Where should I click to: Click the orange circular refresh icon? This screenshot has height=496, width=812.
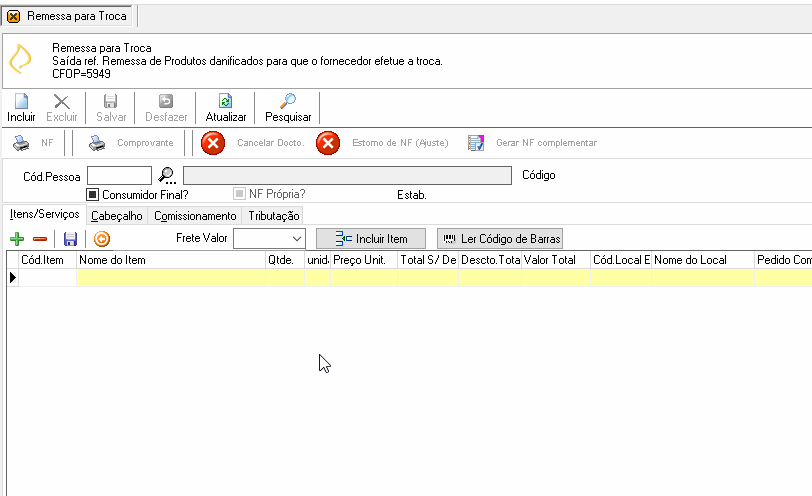click(102, 239)
